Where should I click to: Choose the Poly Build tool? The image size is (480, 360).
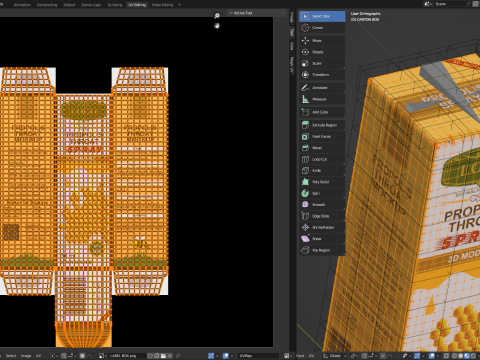point(322,182)
